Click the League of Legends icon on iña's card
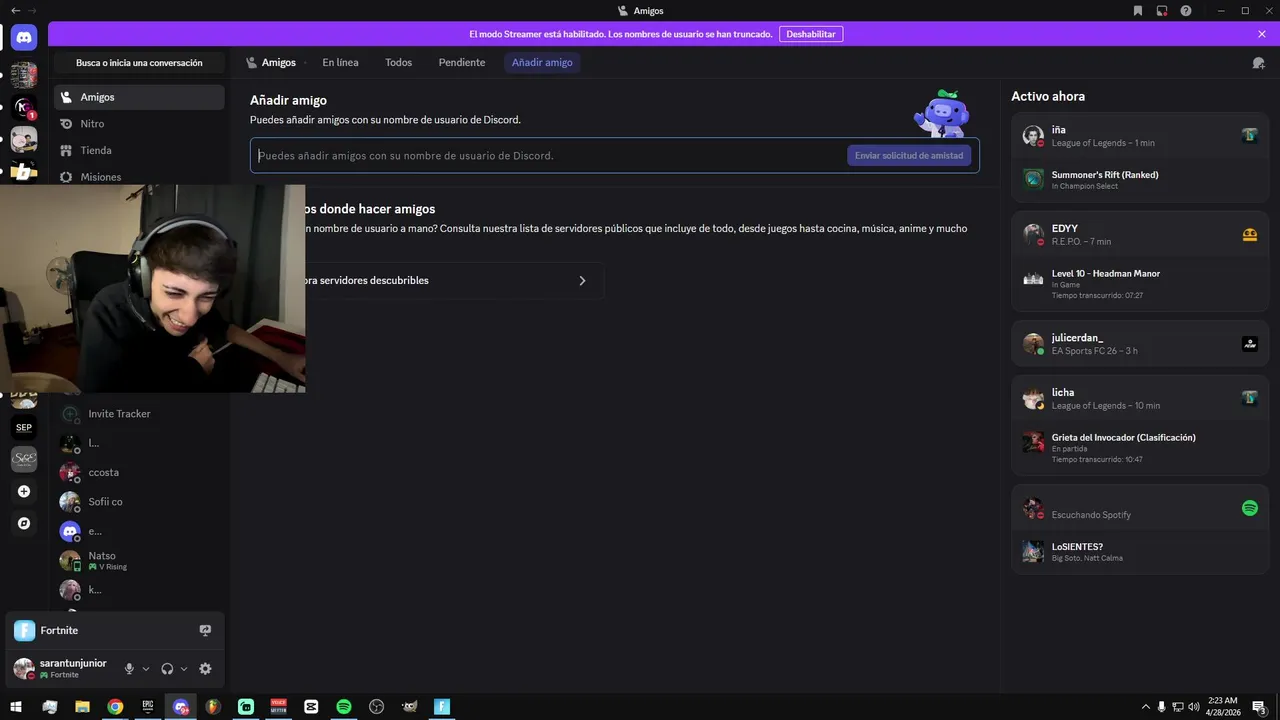 1250,135
